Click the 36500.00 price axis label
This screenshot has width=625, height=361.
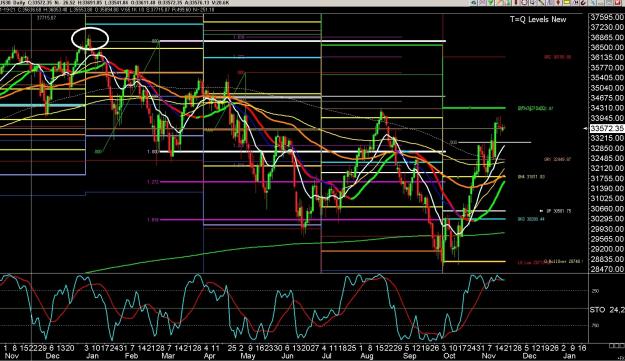[607, 47]
